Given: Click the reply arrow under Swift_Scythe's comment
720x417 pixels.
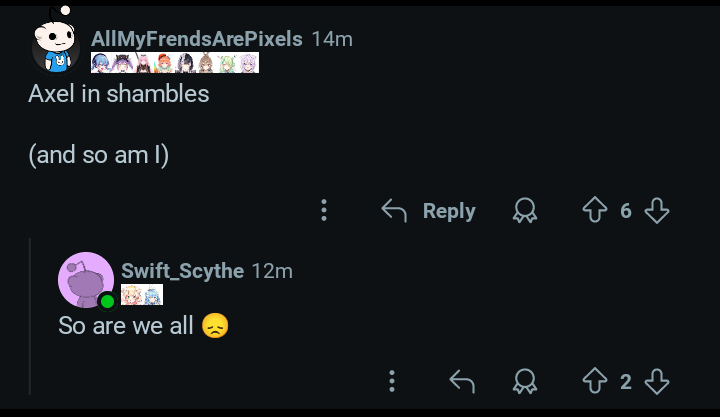Looking at the screenshot, I should click(461, 381).
